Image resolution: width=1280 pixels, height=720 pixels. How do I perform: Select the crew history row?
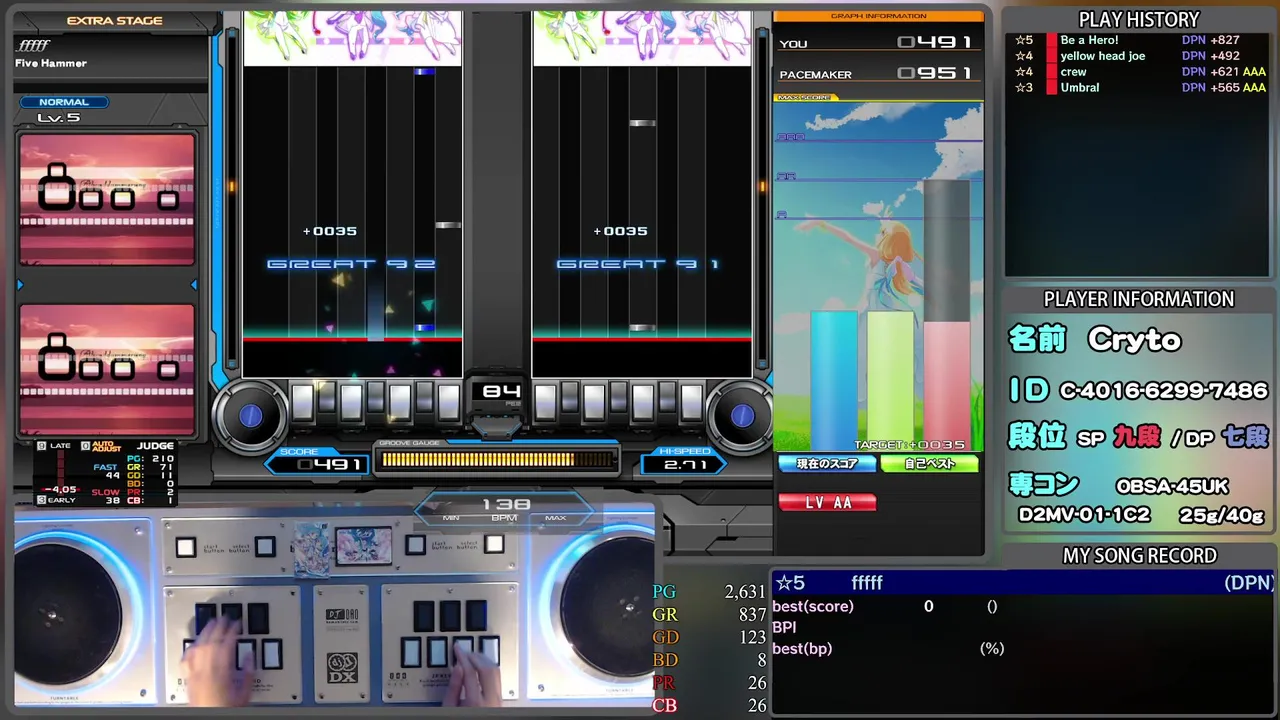click(x=1141, y=72)
